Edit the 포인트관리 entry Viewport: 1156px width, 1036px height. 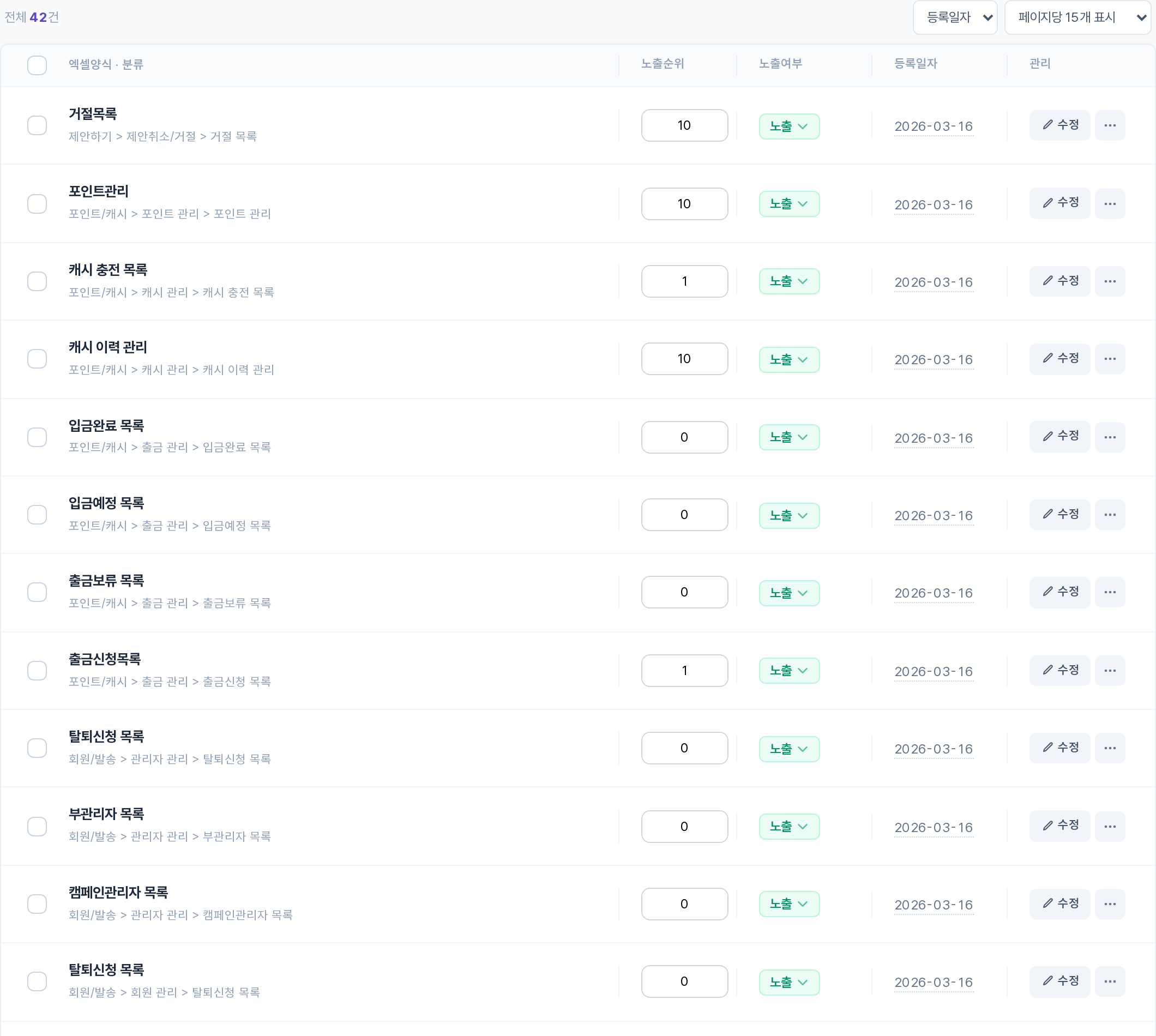[x=1059, y=203]
